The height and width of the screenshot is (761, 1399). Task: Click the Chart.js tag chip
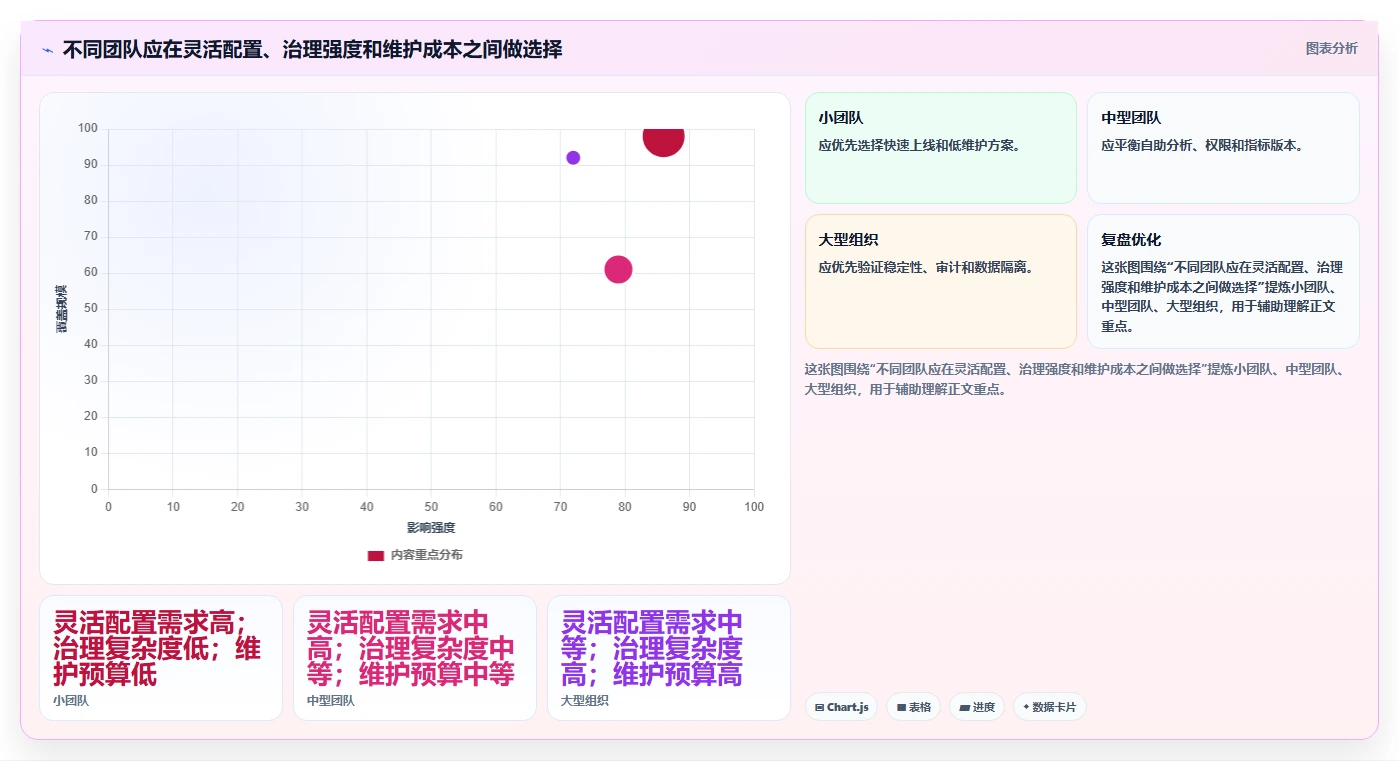tap(841, 707)
